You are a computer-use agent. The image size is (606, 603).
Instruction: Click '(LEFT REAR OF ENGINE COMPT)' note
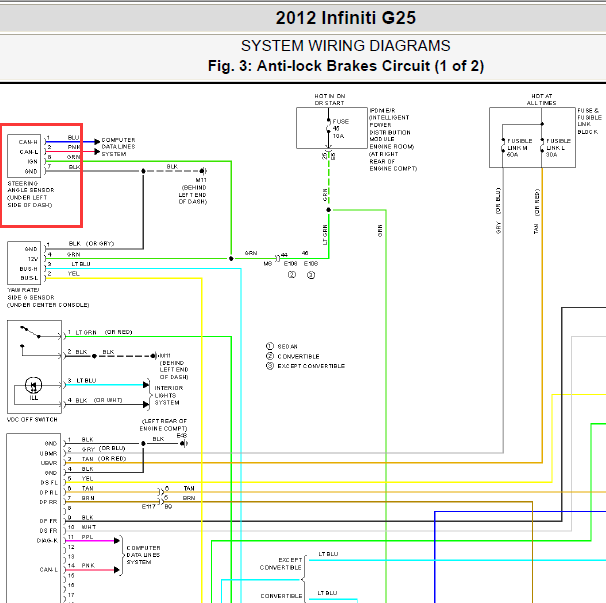click(163, 425)
